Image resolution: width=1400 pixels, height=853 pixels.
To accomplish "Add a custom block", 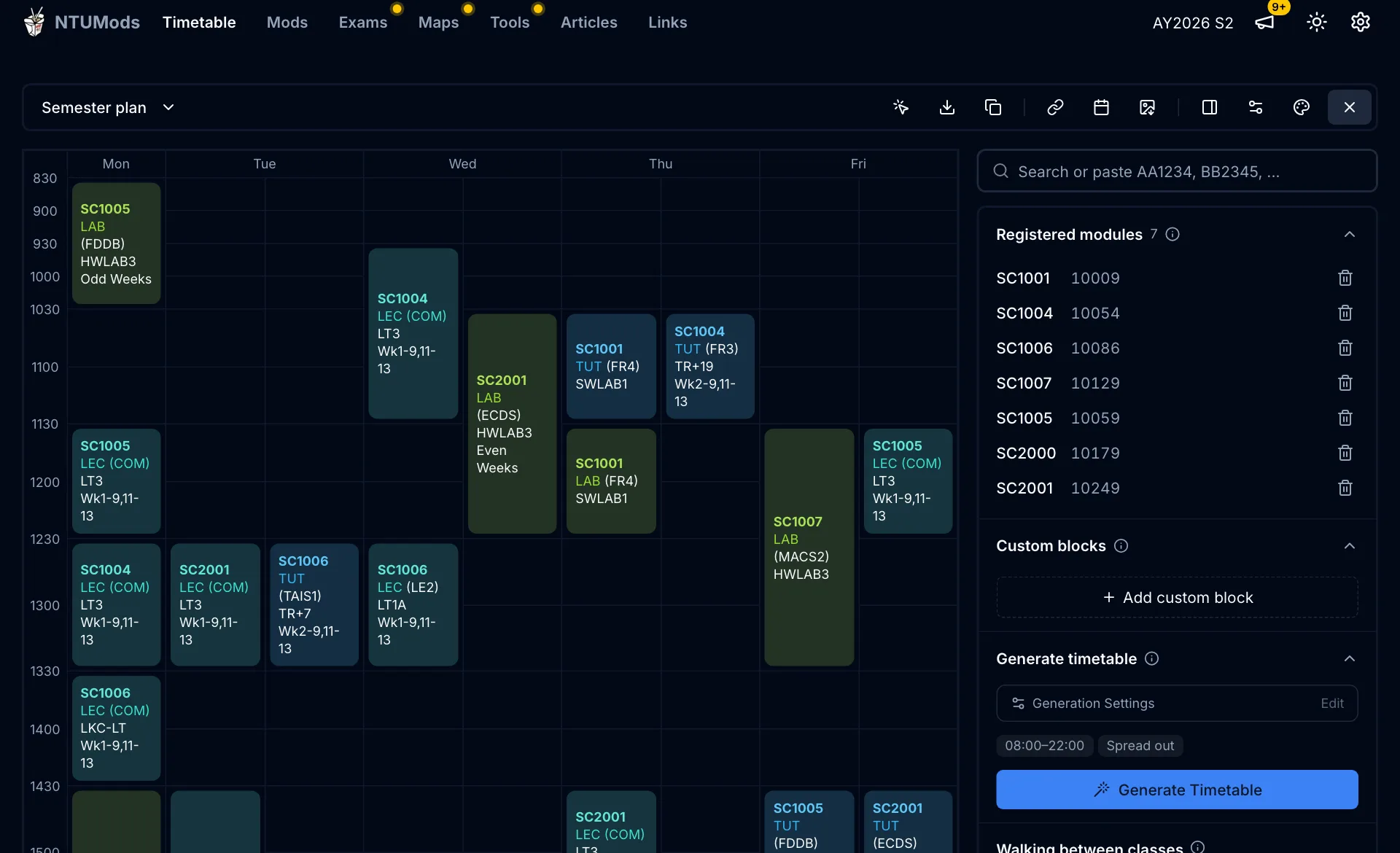I will (x=1177, y=597).
